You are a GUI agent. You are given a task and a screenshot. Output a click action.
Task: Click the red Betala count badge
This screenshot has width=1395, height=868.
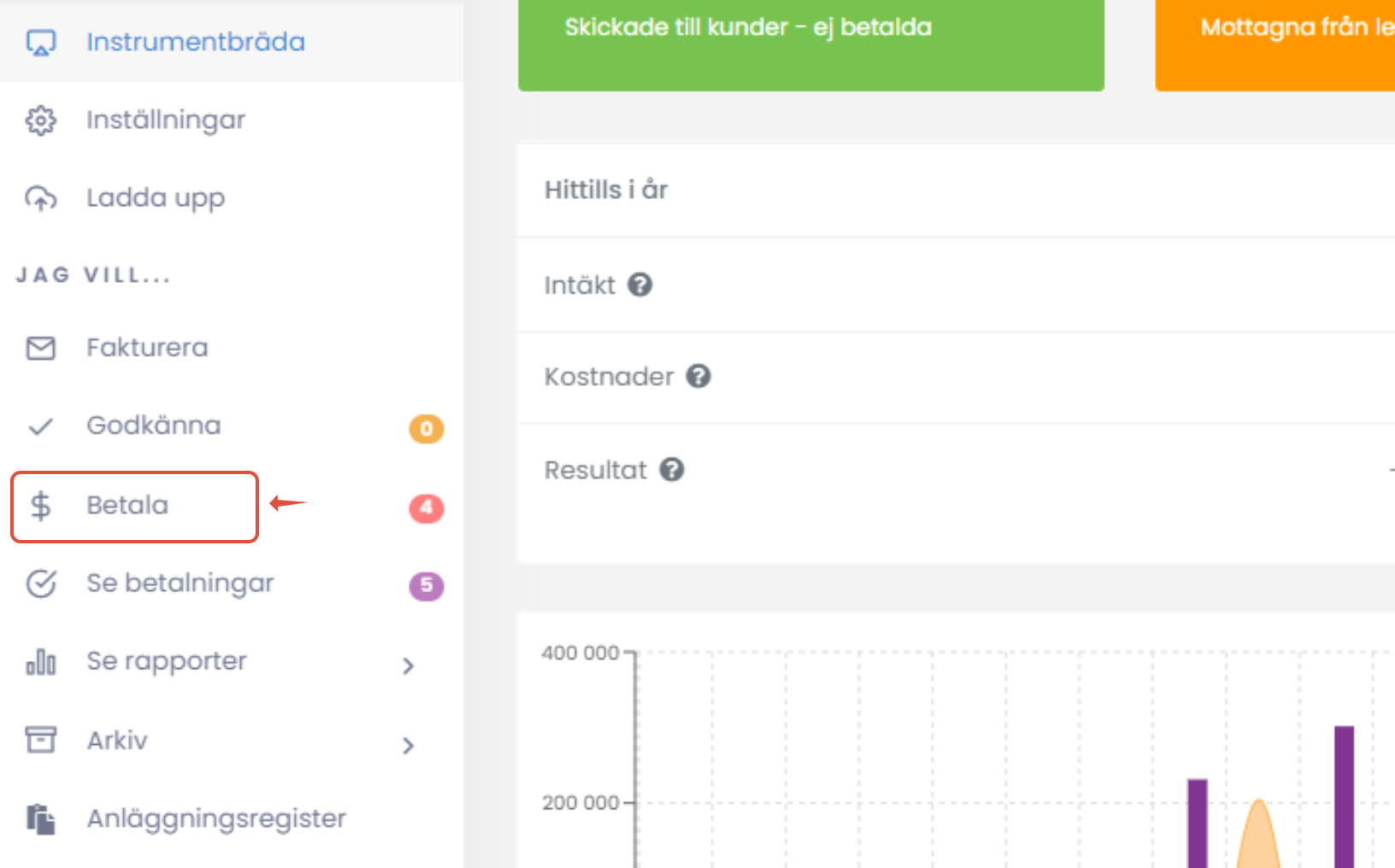[x=427, y=507]
